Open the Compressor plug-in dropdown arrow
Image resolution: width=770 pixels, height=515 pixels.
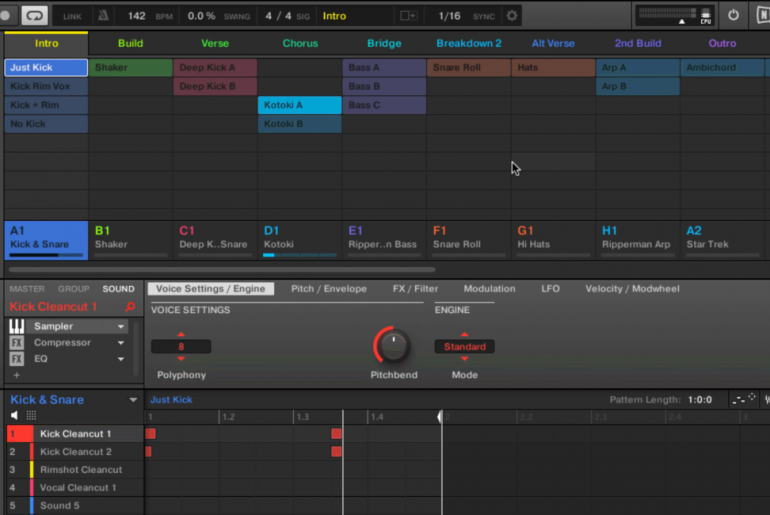(121, 343)
